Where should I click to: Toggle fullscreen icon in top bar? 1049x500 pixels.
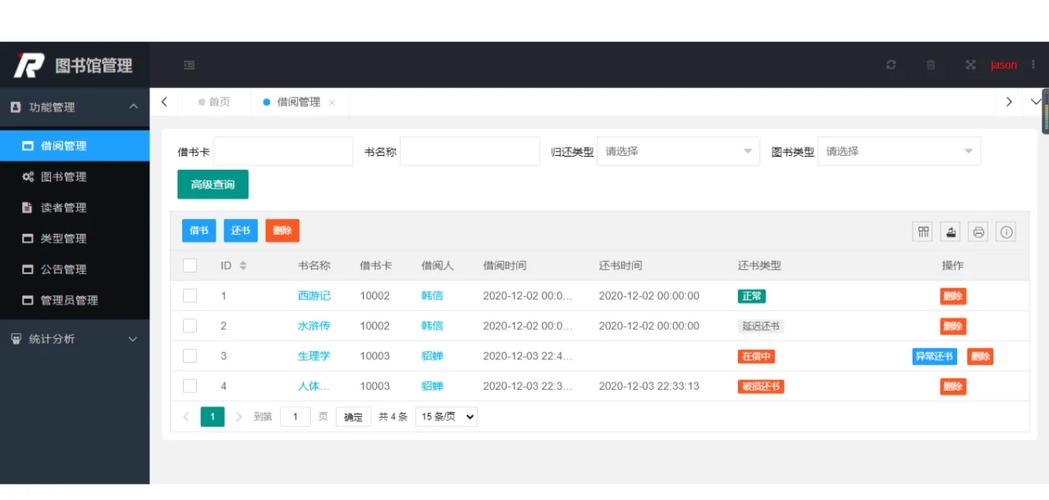pos(971,65)
